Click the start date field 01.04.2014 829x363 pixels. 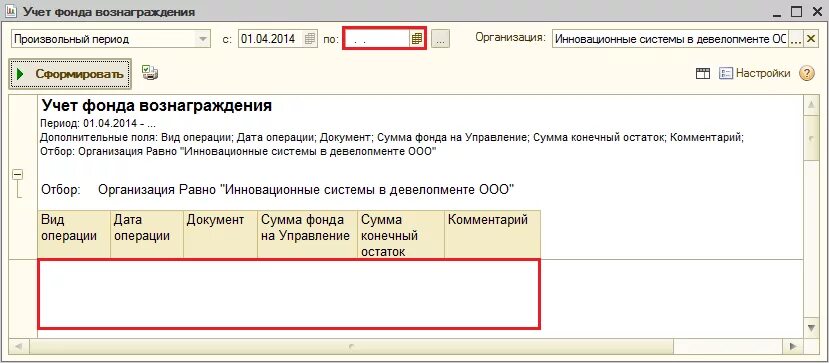coord(271,39)
